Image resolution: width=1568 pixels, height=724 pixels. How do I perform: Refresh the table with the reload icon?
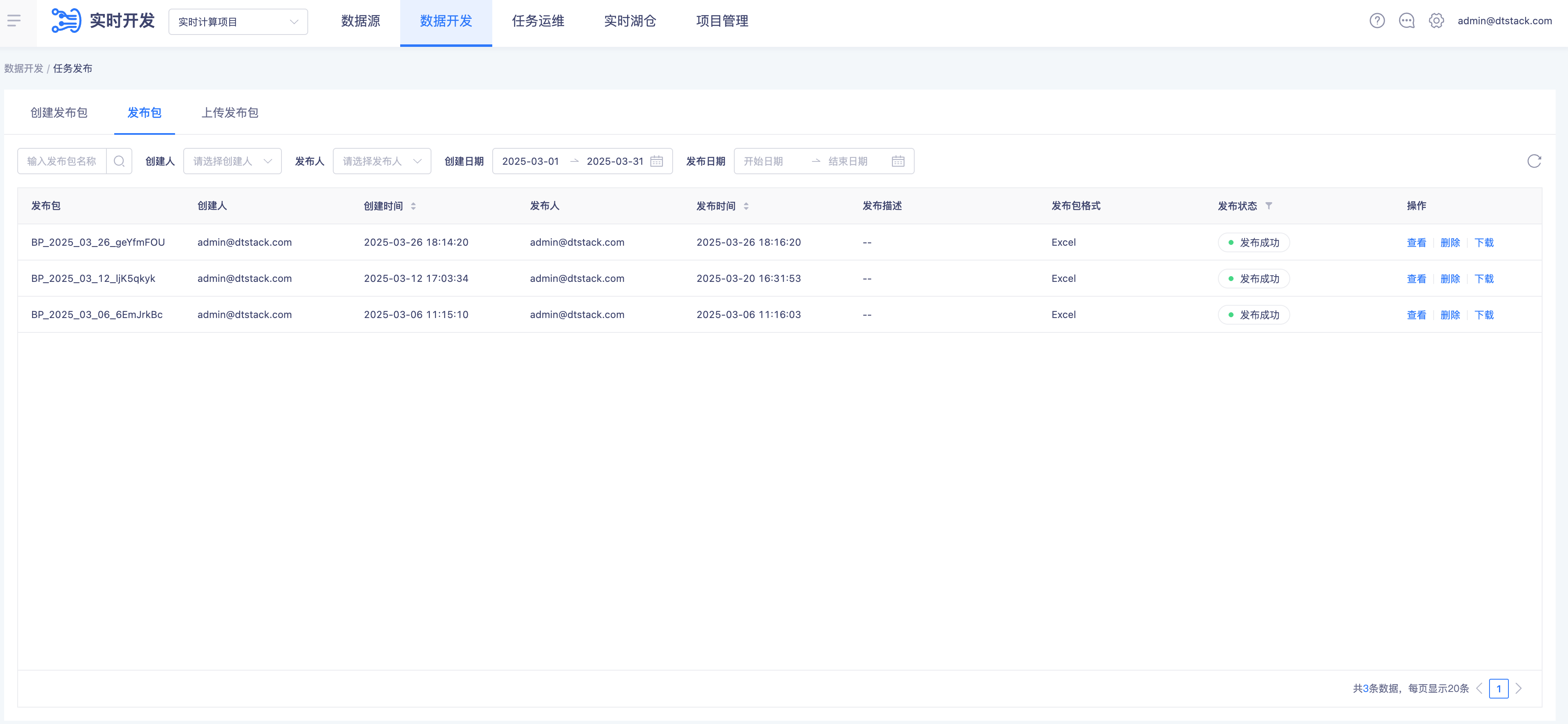(1534, 161)
